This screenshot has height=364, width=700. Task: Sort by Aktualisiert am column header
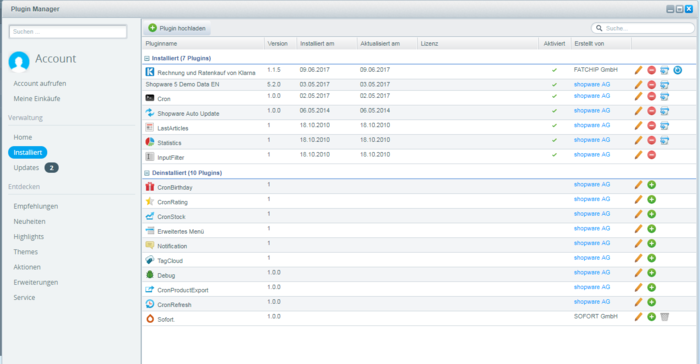[387, 44]
